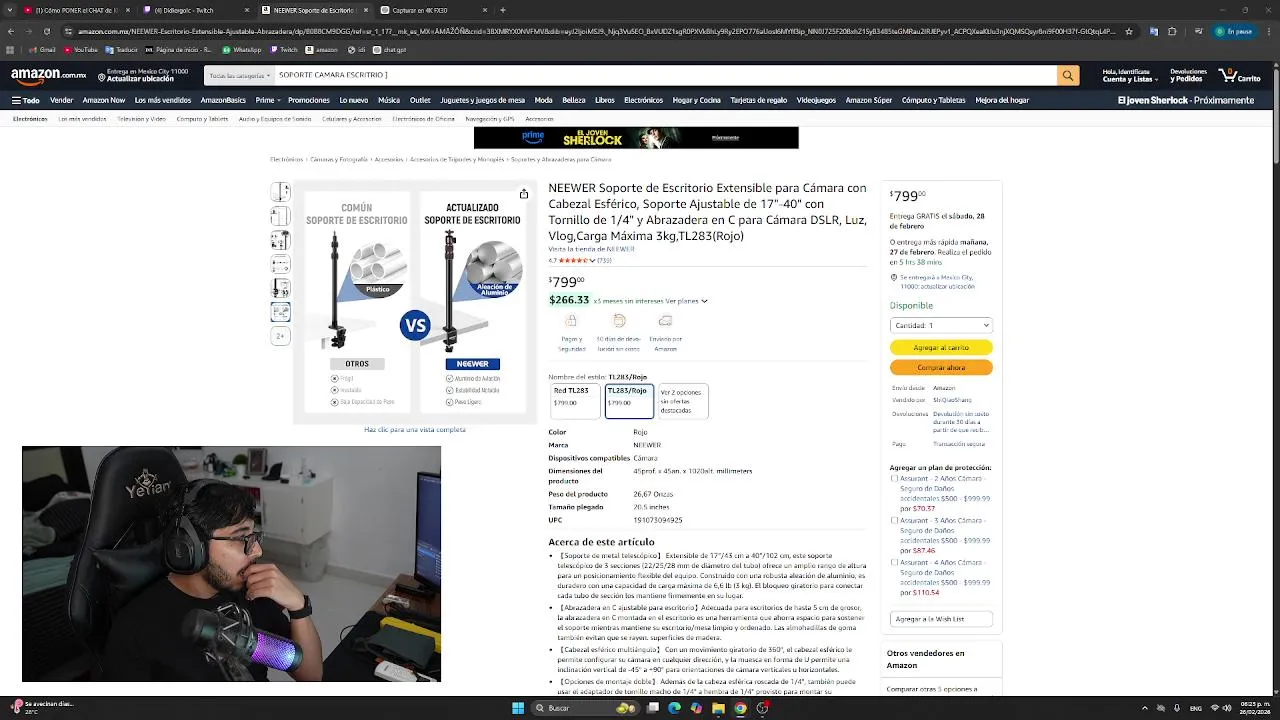Click the yellow 'Agregar al carrito' button
This screenshot has height=720, width=1280.
(941, 347)
